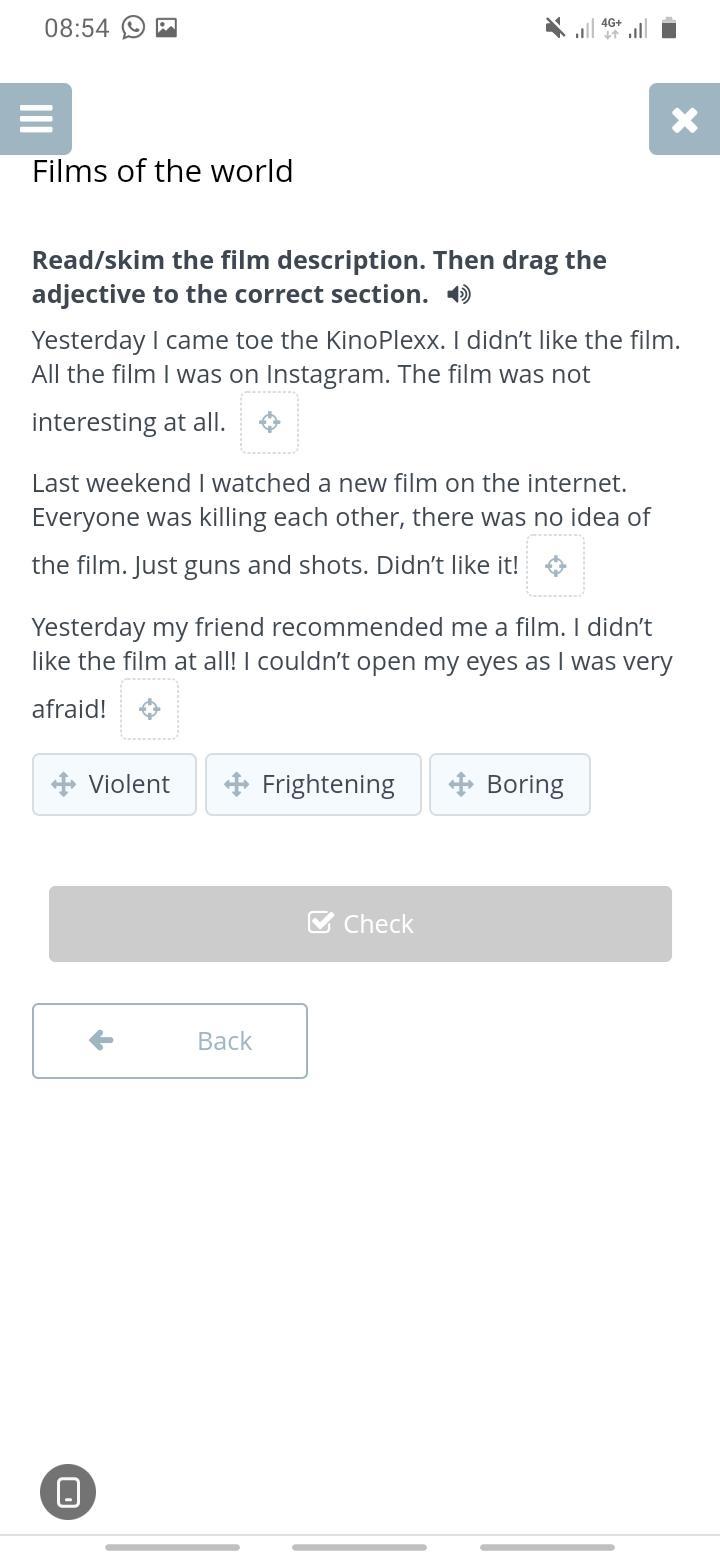Go Back to the previous page
720x1560 pixels.
point(170,1041)
